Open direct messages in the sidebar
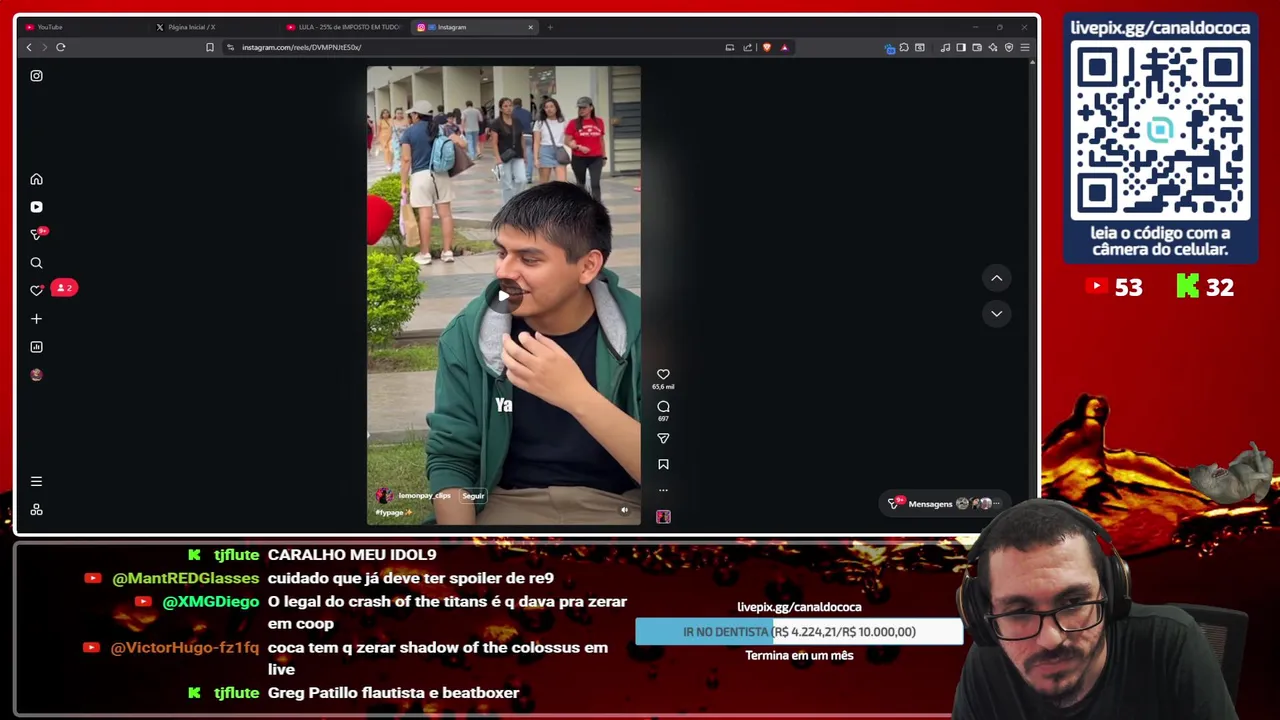Image resolution: width=1280 pixels, height=720 pixels. 36,234
